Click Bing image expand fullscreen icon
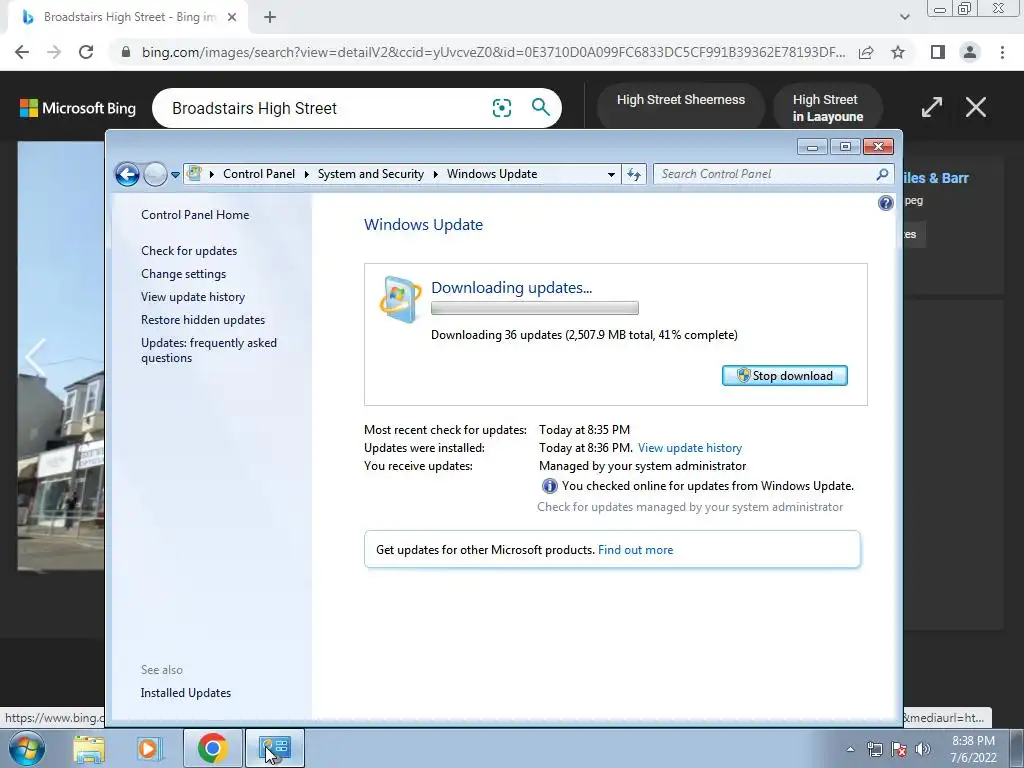 point(932,107)
